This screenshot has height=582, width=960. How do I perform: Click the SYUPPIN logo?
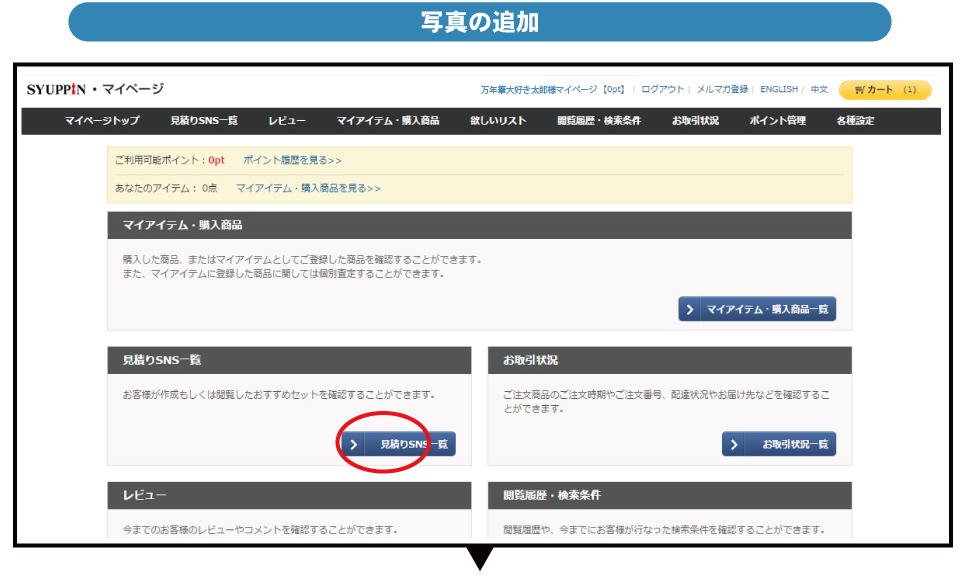click(x=56, y=89)
